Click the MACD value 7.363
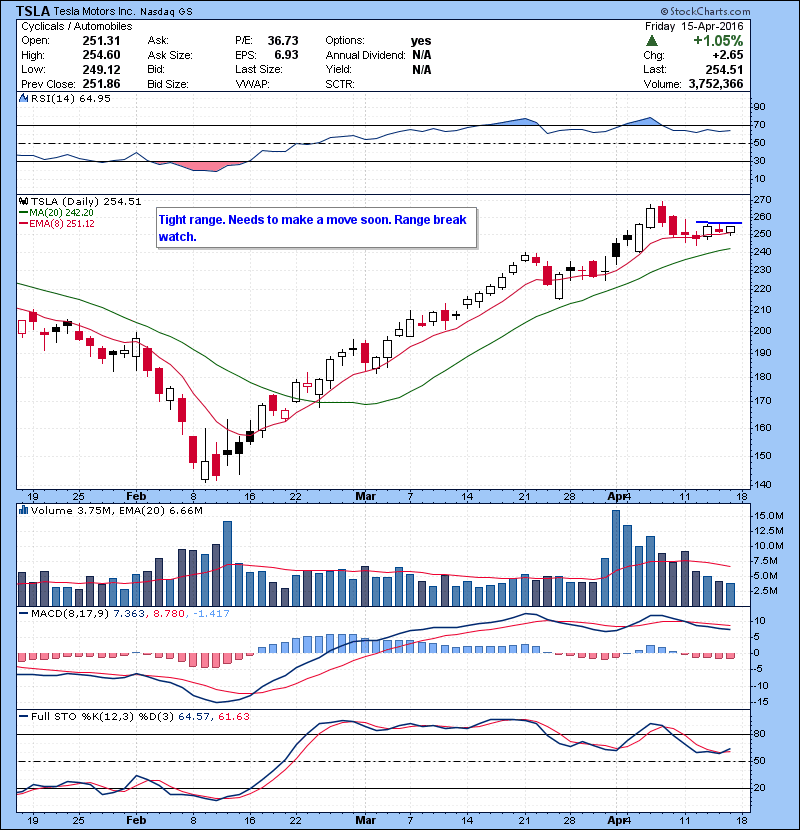 point(129,614)
